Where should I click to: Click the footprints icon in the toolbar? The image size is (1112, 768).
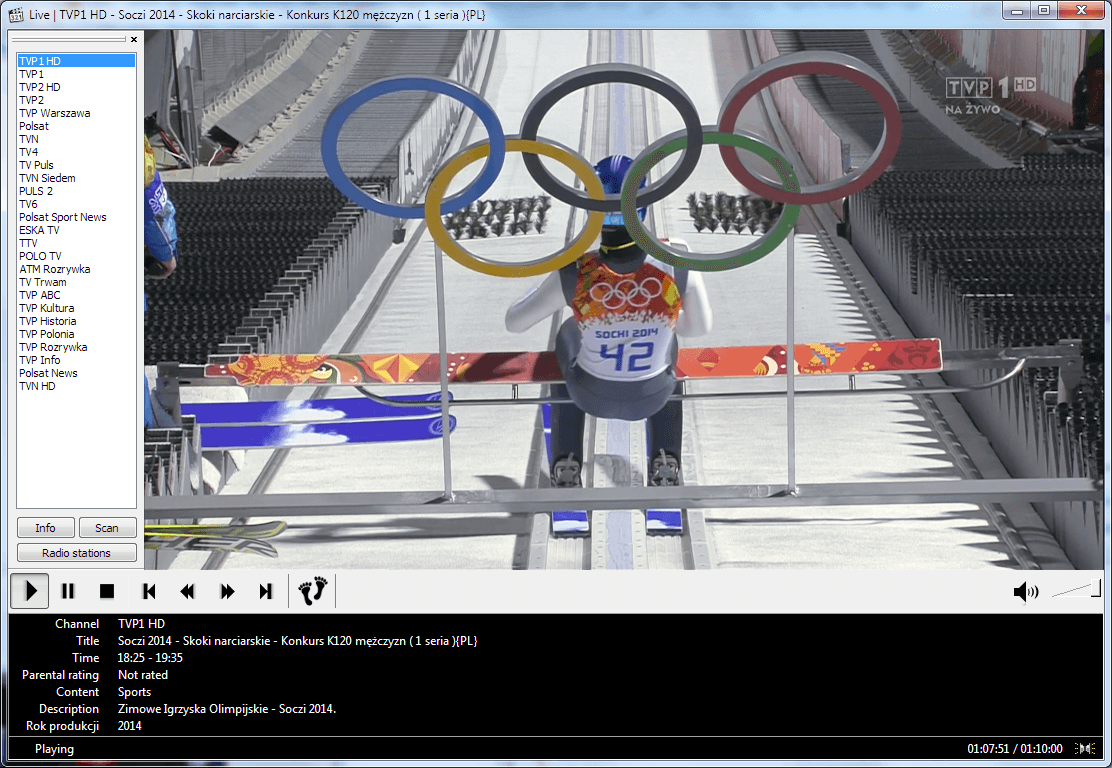[x=312, y=591]
